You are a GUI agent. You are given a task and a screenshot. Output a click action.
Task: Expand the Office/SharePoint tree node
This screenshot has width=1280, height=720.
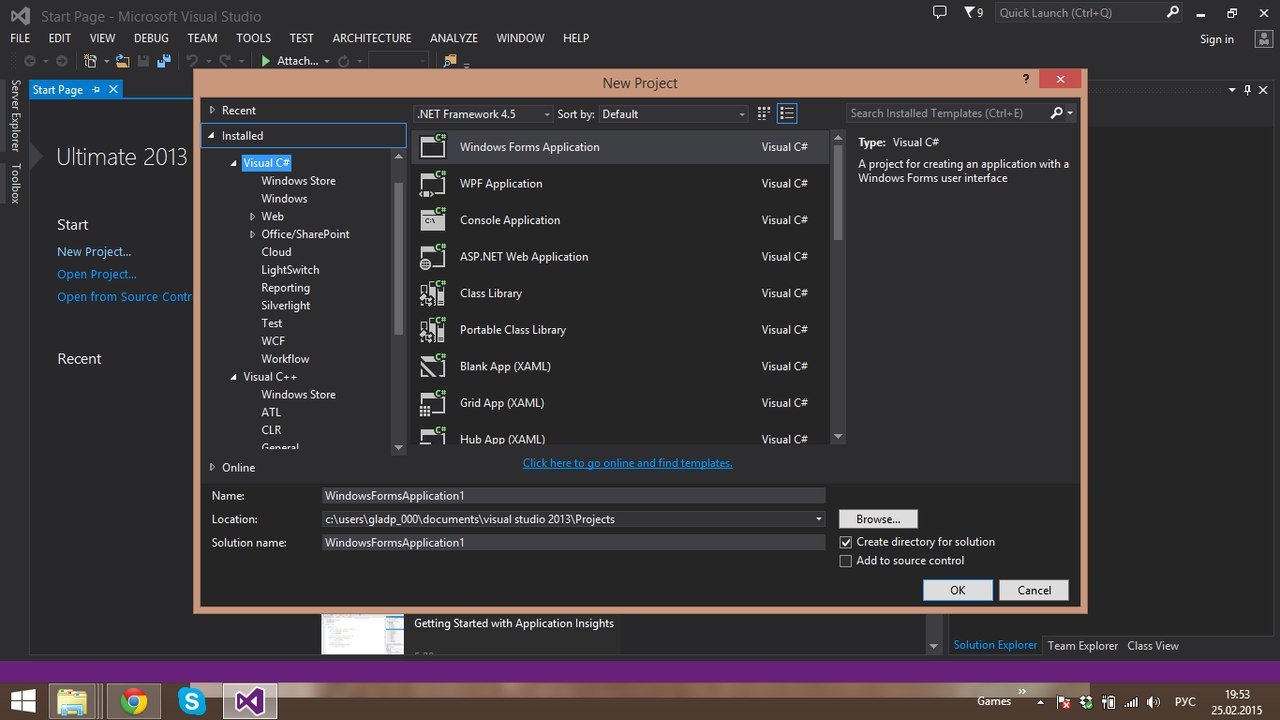click(253, 234)
